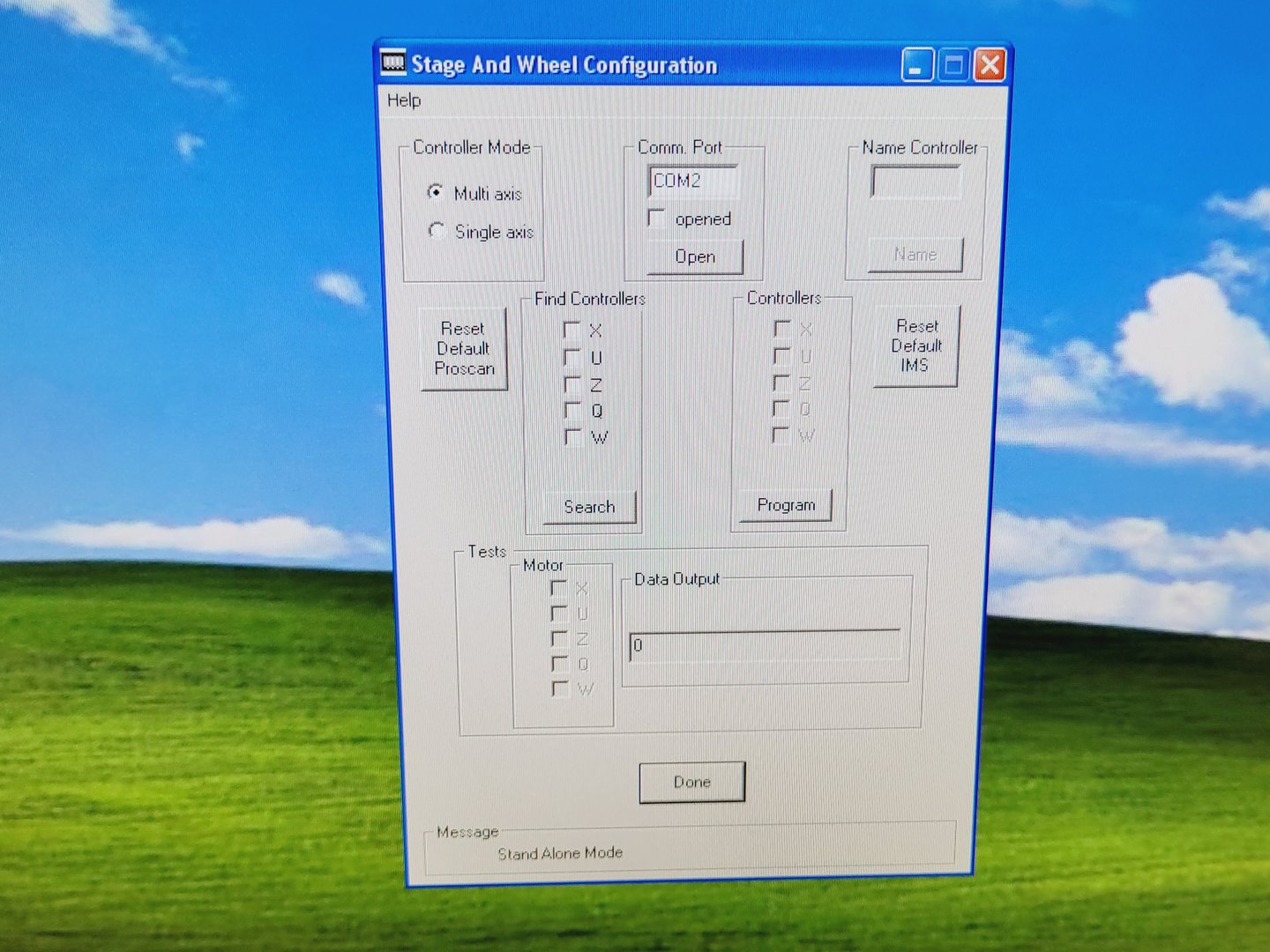Click Search to find controllers
The height and width of the screenshot is (952, 1270).
pyautogui.click(x=589, y=507)
